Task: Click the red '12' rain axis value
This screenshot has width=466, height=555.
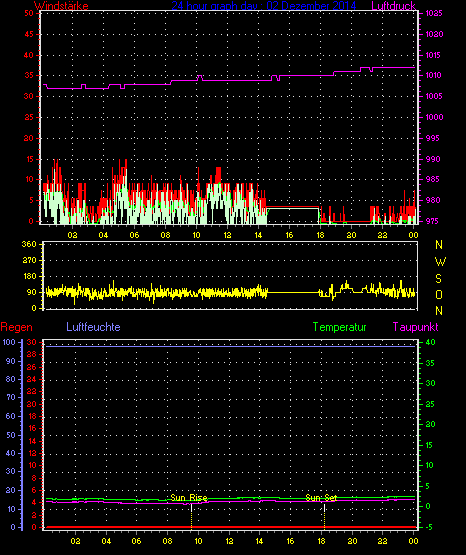Action: point(32,453)
